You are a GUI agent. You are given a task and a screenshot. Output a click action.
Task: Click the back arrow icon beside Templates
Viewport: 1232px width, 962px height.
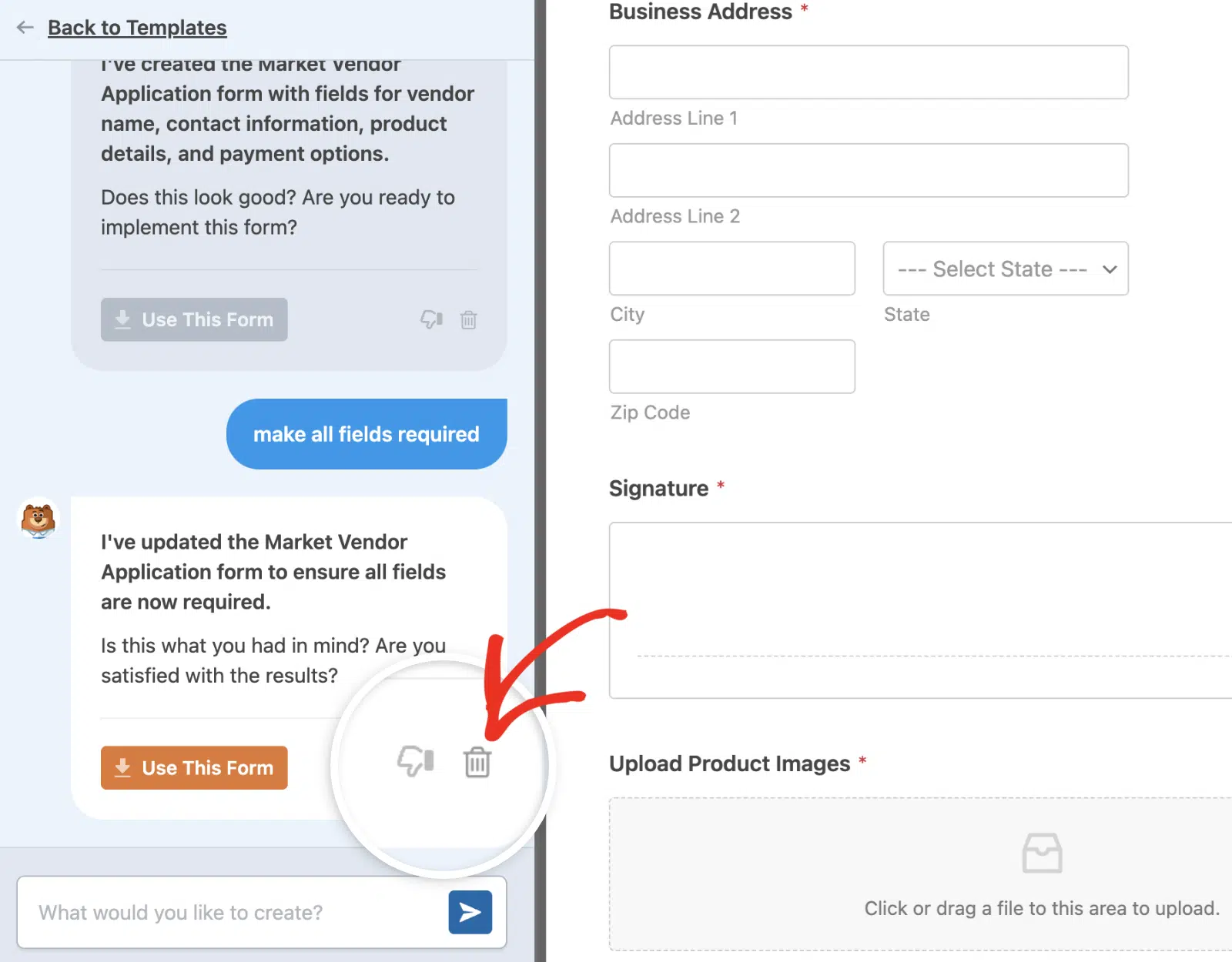tap(25, 28)
